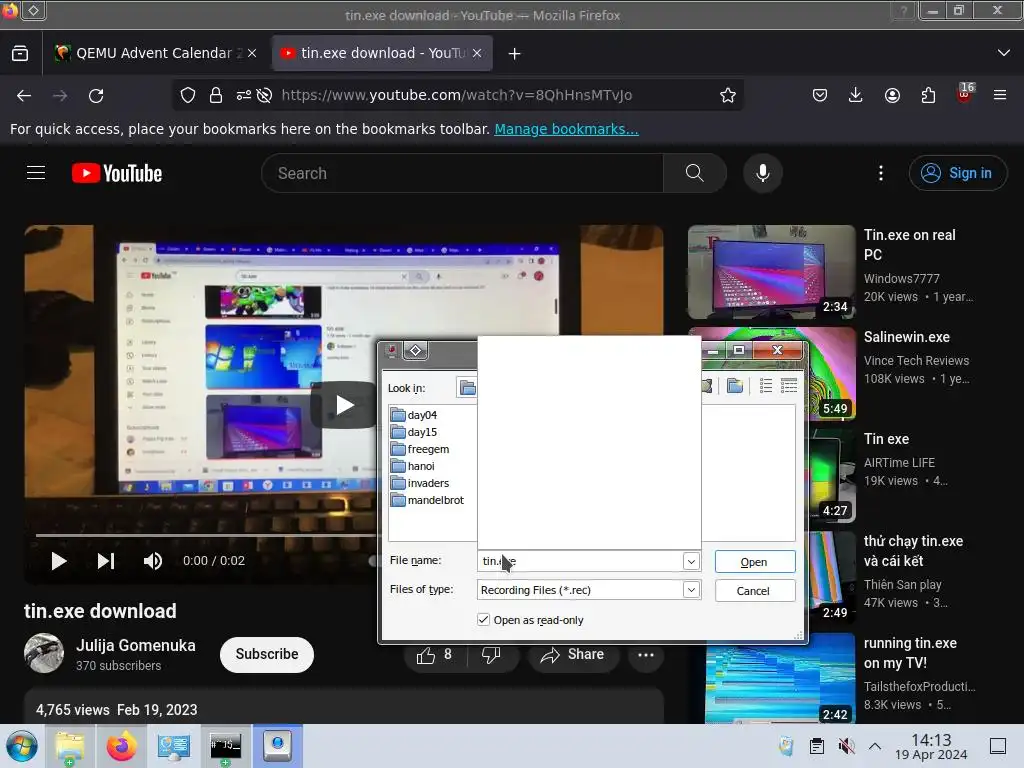1024x768 pixels.
Task: Mute the video with the volume icon
Action: tap(153, 561)
